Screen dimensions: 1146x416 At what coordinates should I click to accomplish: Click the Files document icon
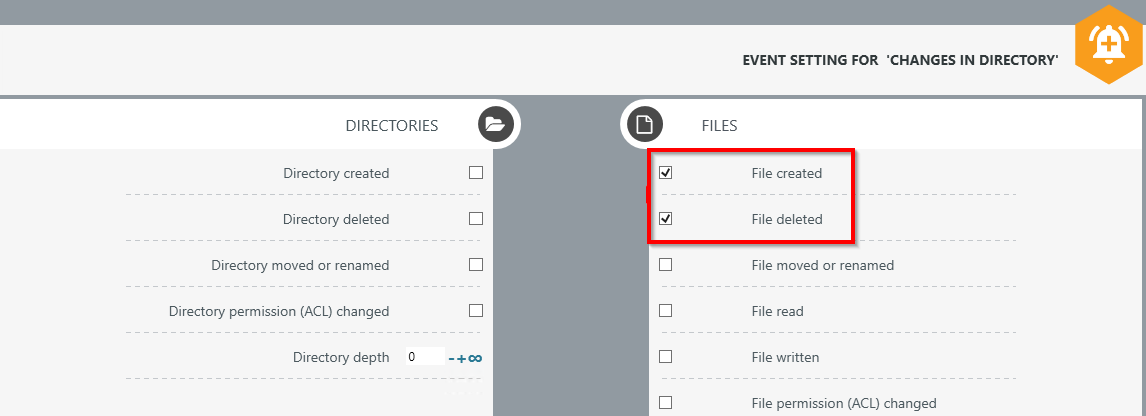coord(645,125)
